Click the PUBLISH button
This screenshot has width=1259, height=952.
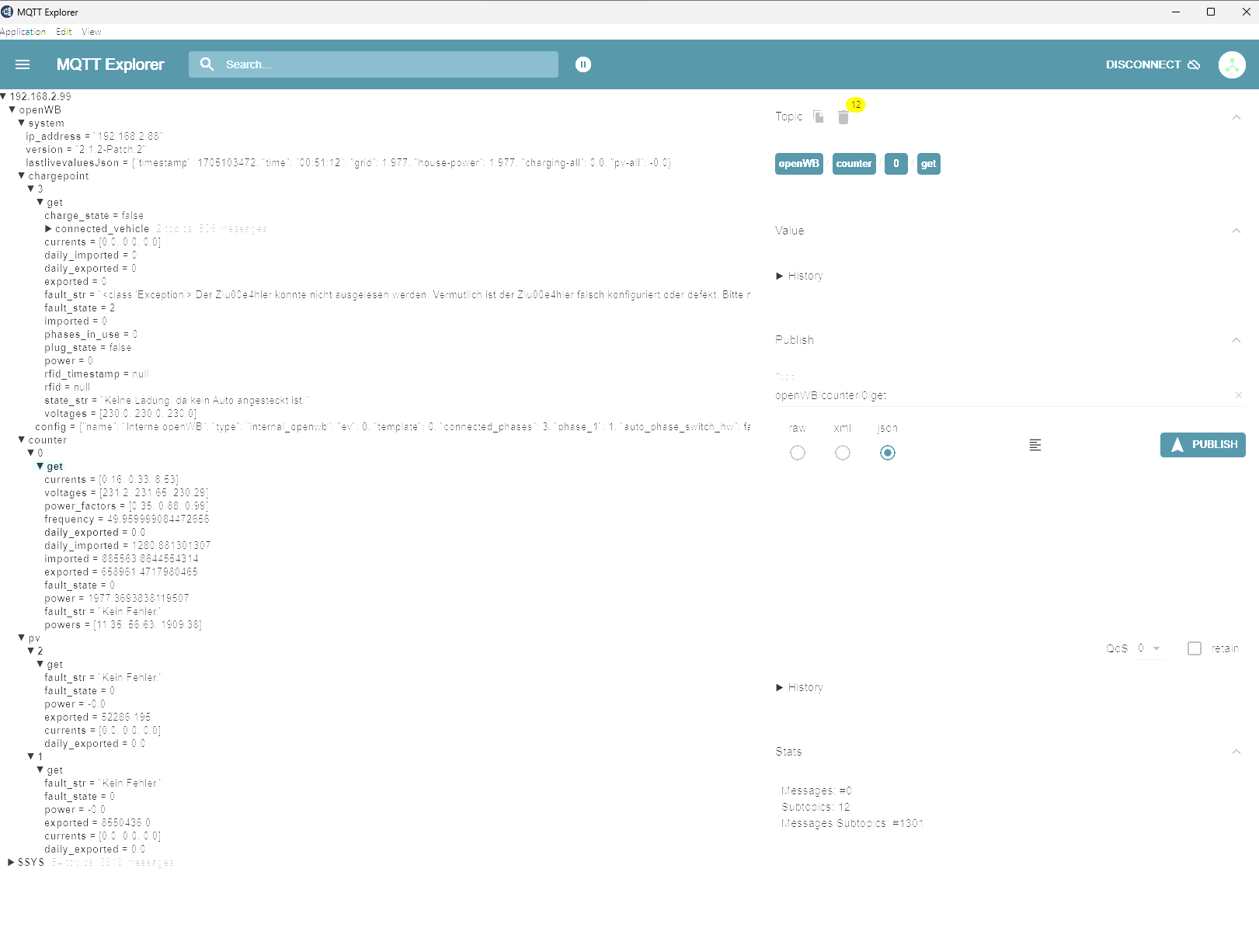(x=1203, y=445)
